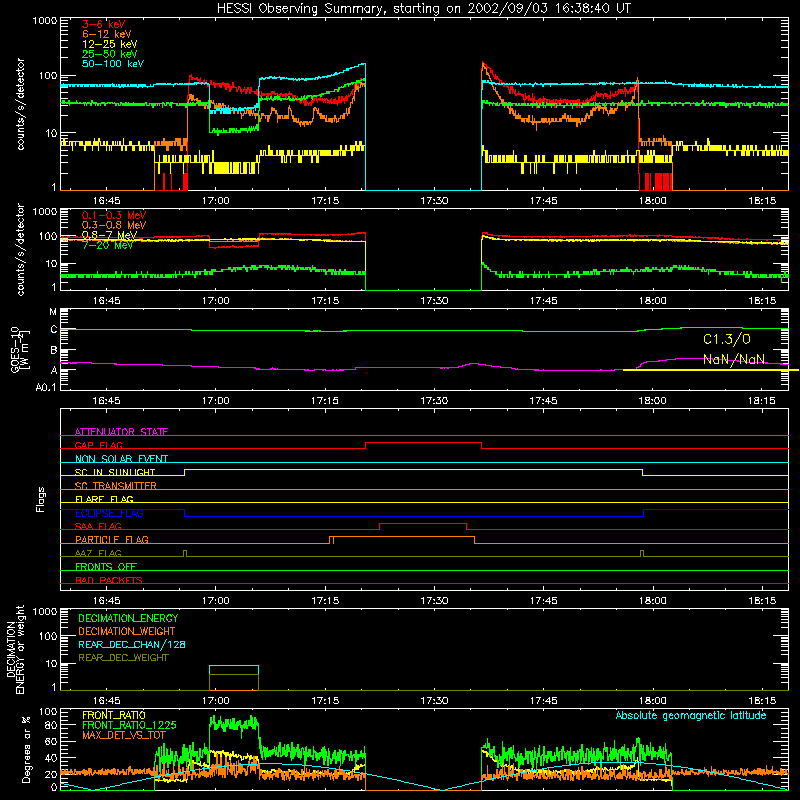The image size is (800, 800).
Task: Click the GAP_FLAG label
Action: point(98,445)
